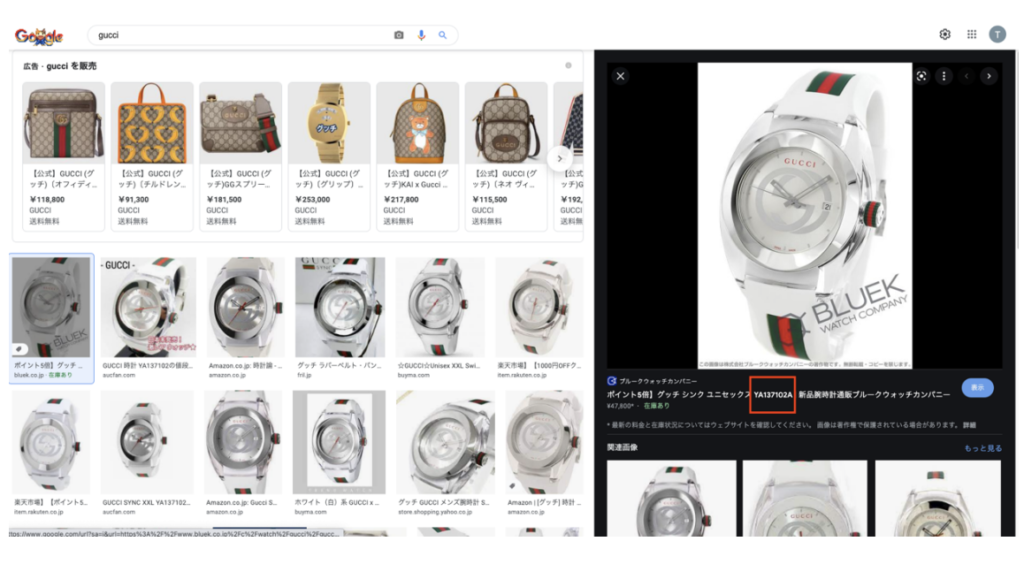Open the ¥253,000 gold watch ad
This screenshot has width=1024, height=564.
pyautogui.click(x=329, y=155)
